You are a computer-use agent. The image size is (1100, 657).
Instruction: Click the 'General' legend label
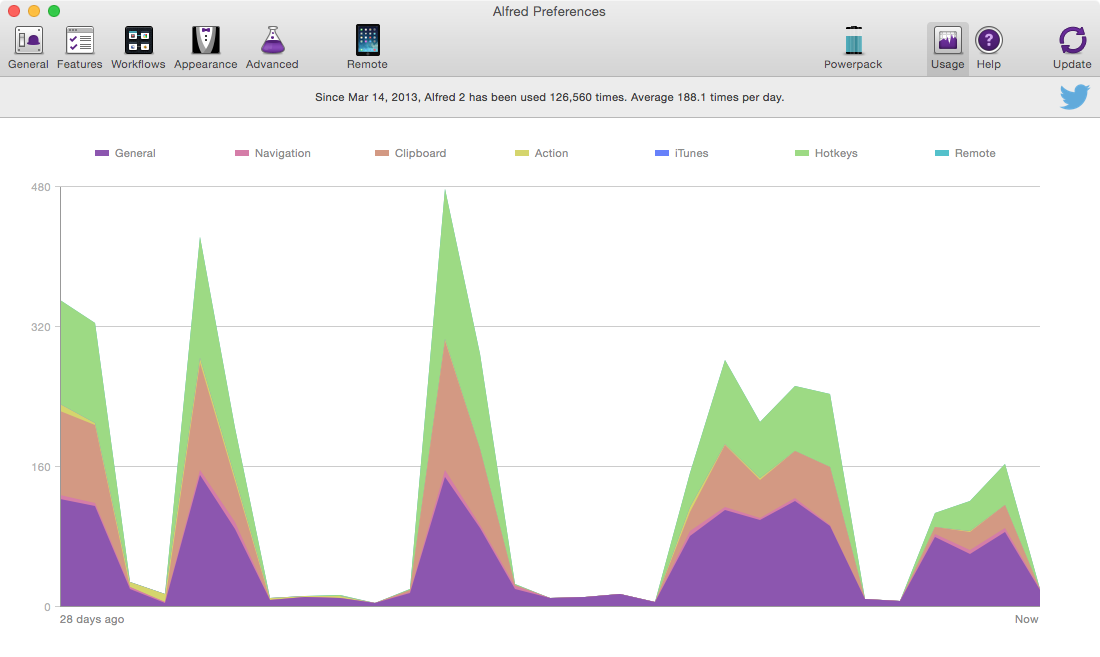point(135,153)
